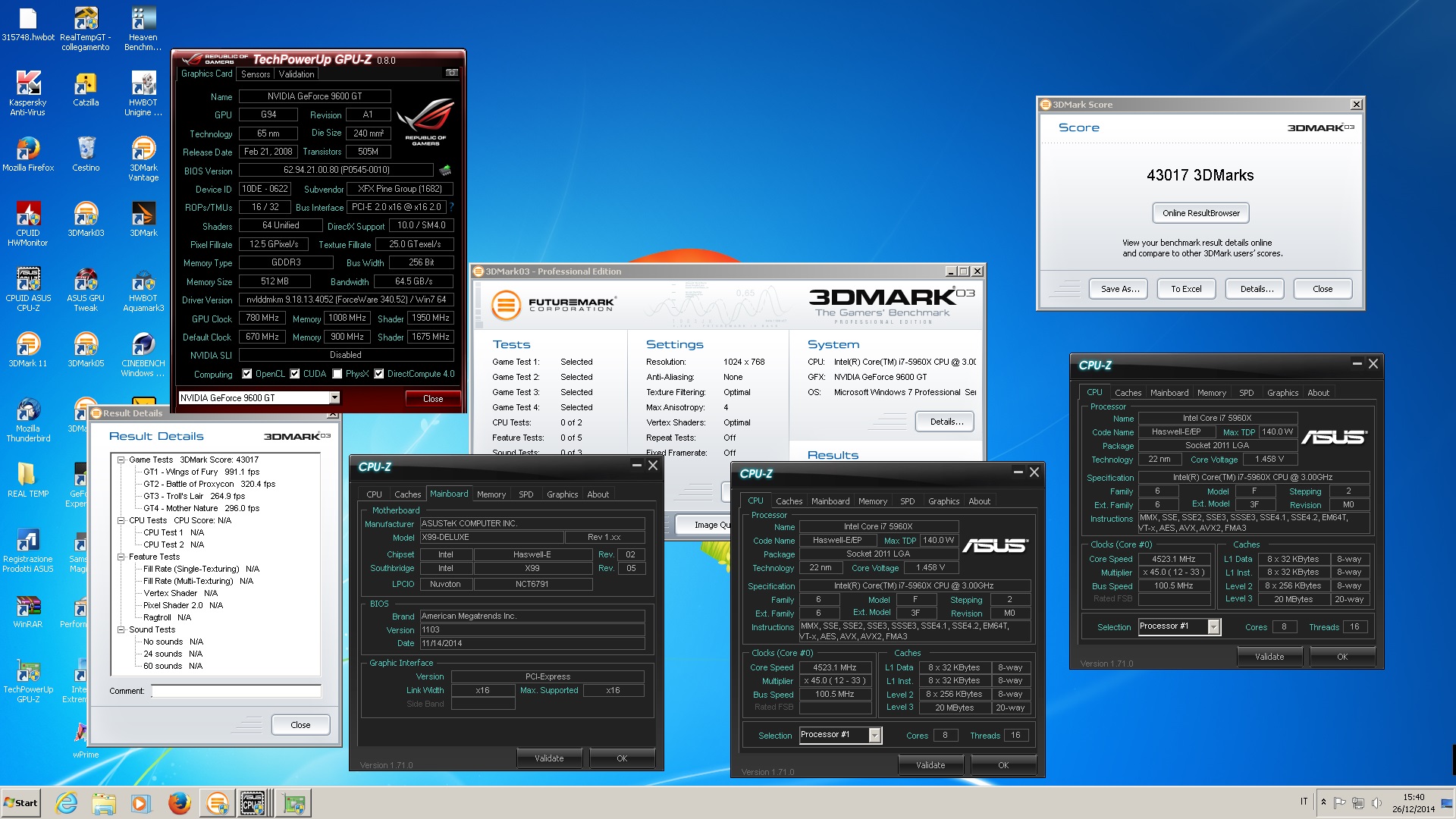
Task: Open Internet Explorer from taskbar
Action: tap(67, 803)
